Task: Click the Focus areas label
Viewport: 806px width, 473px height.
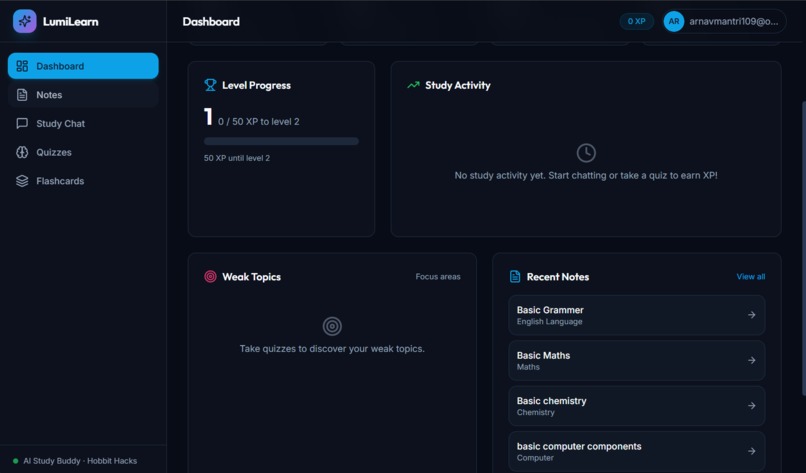Action: pos(438,277)
